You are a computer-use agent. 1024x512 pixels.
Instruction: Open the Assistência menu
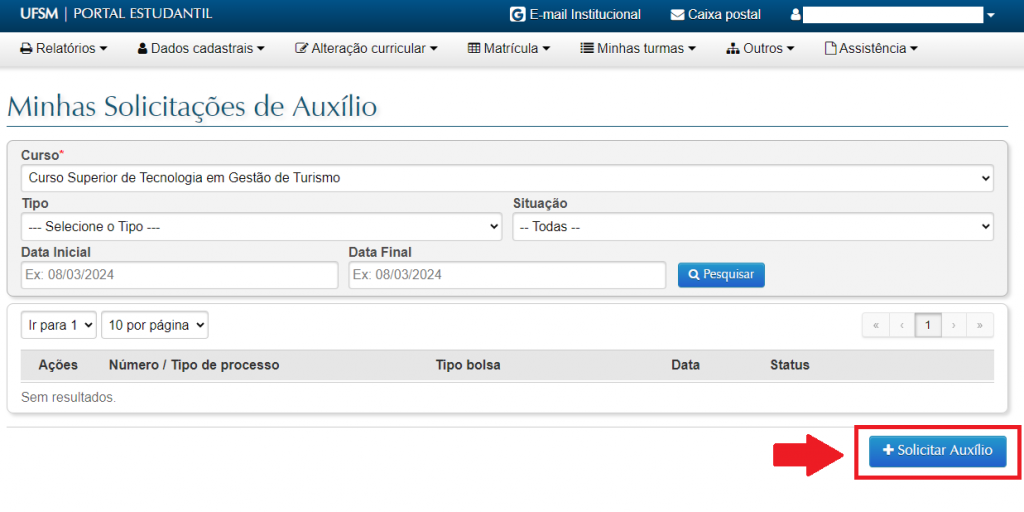point(870,48)
